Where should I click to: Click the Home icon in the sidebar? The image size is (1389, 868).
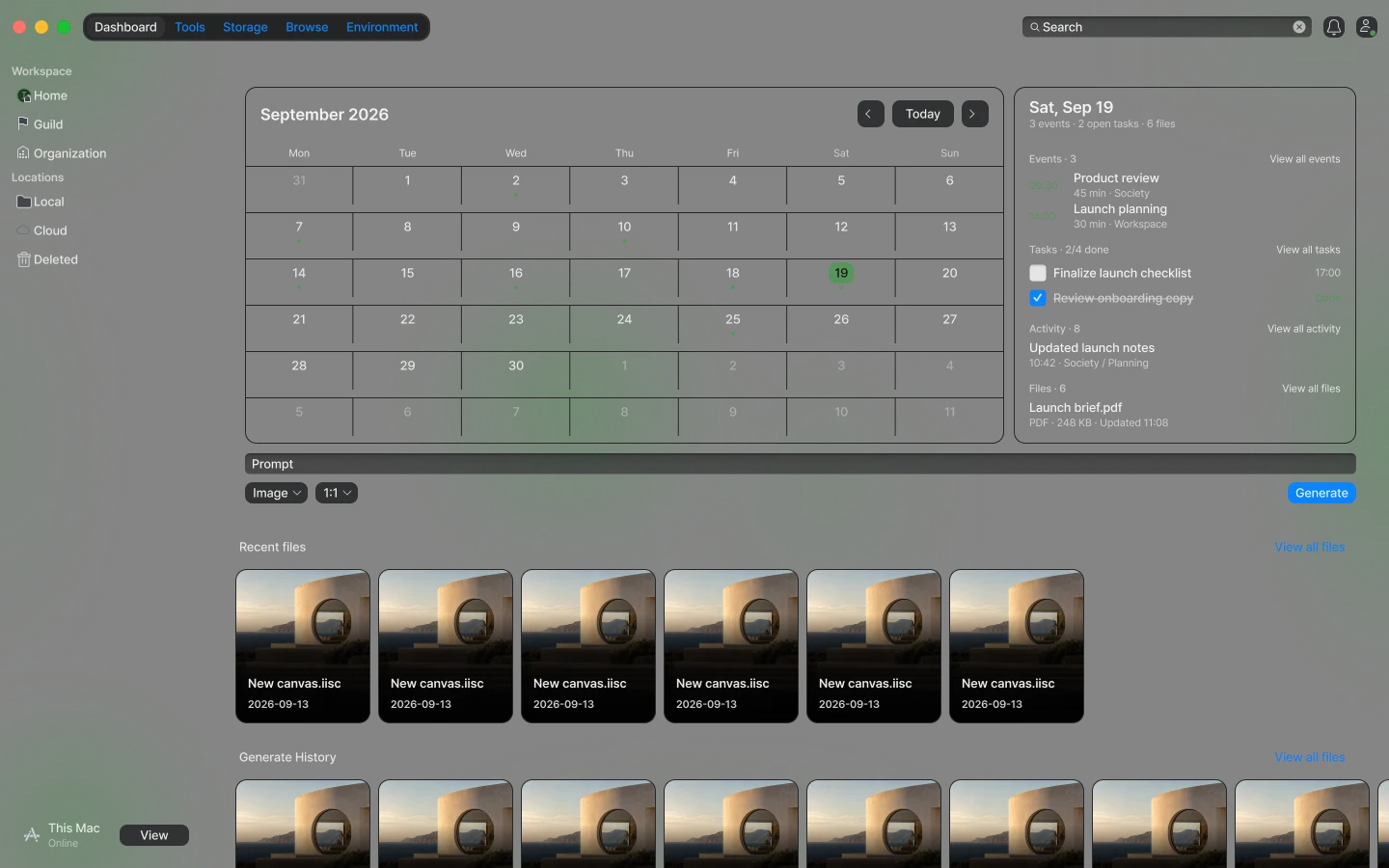[24, 95]
